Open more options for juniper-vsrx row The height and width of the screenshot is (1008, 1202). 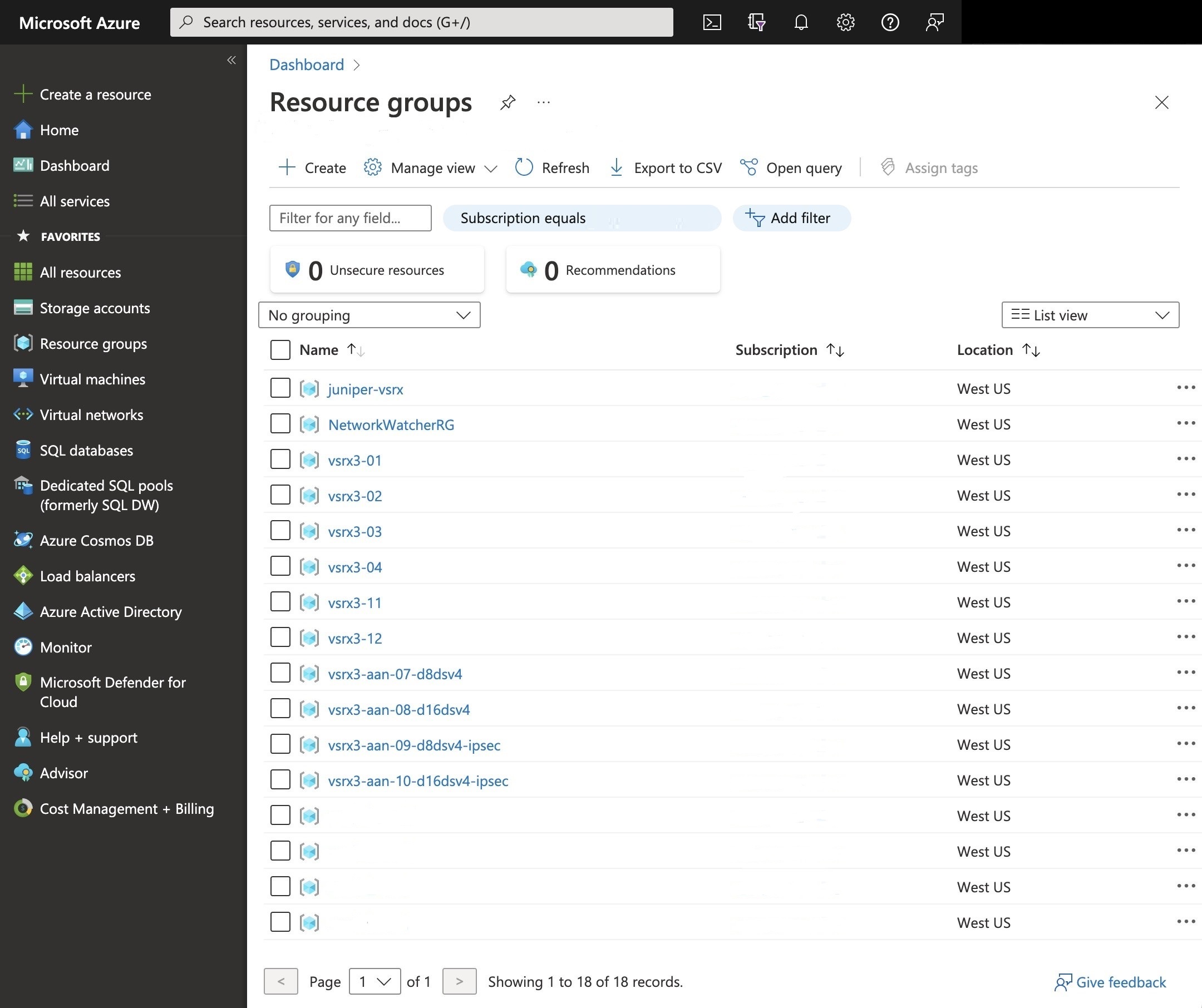tap(1186, 388)
